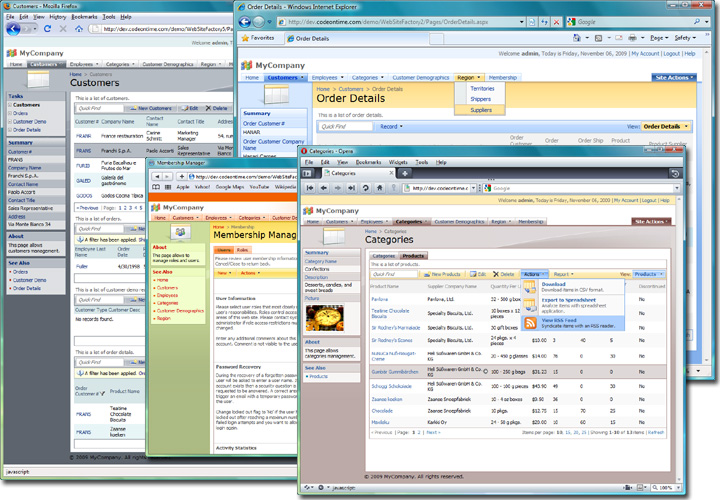
Task: Click the Google search box in Opera
Action: 582,188
